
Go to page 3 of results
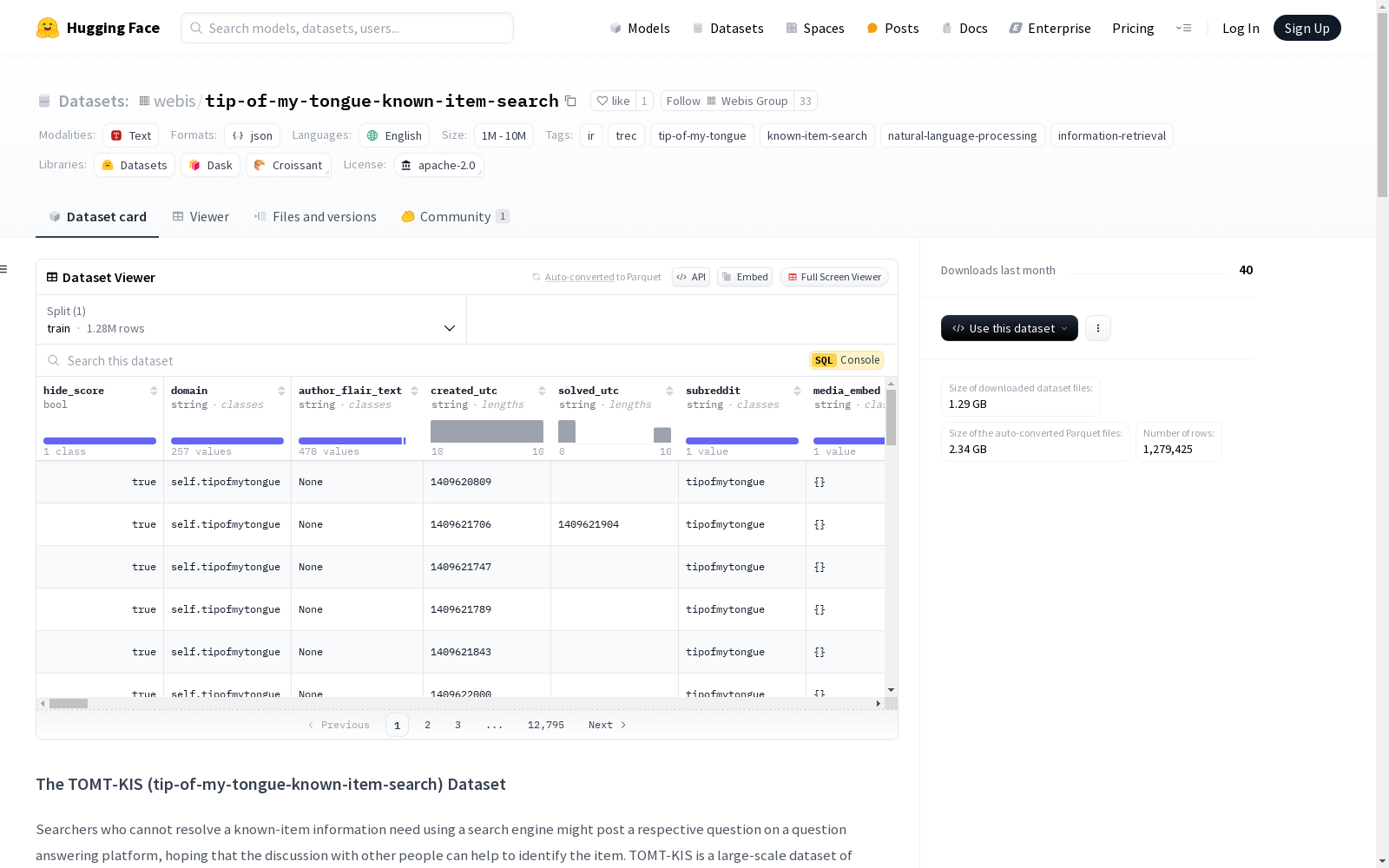pyautogui.click(x=458, y=725)
